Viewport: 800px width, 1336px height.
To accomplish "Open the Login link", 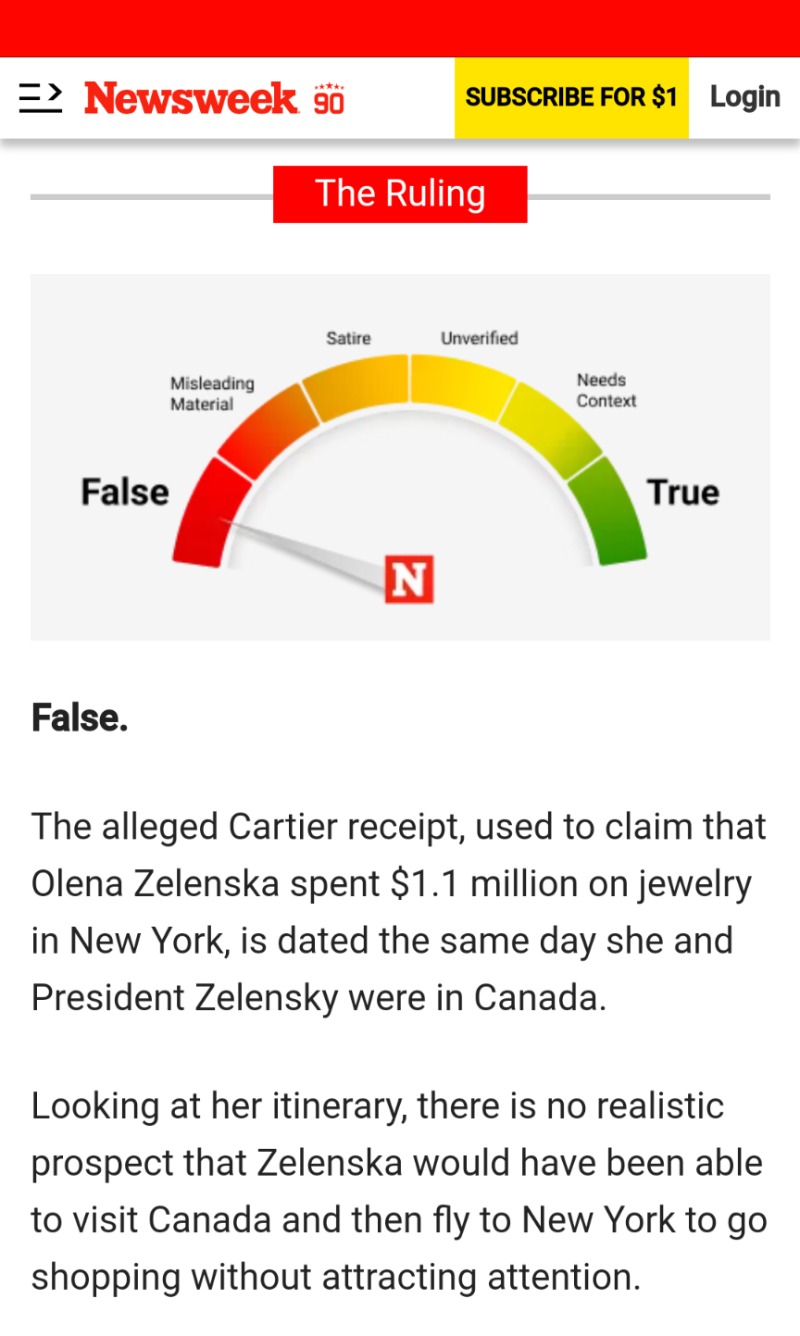I will 745,97.
